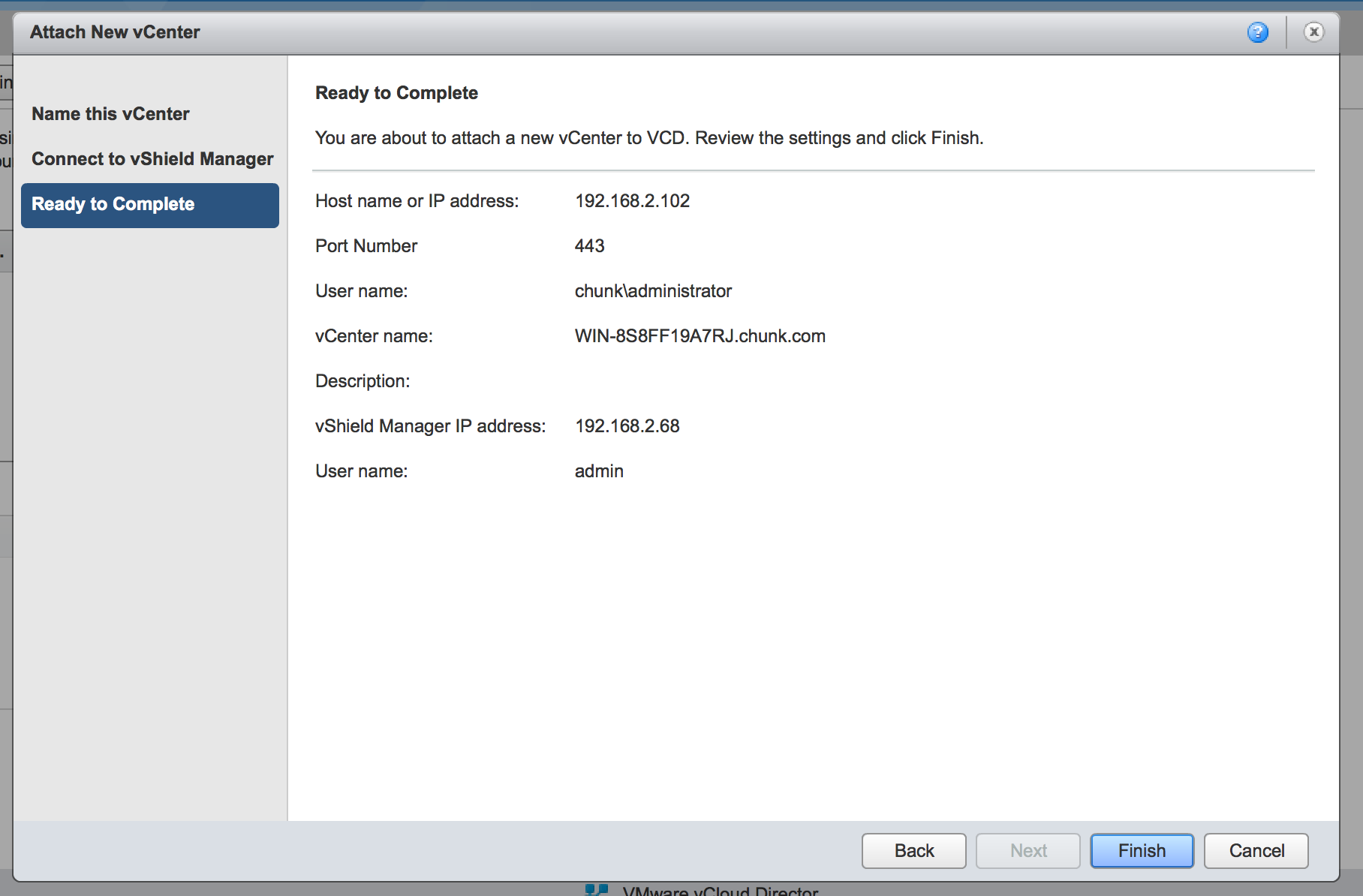Click the host IP address 192.168.2.102

click(632, 201)
